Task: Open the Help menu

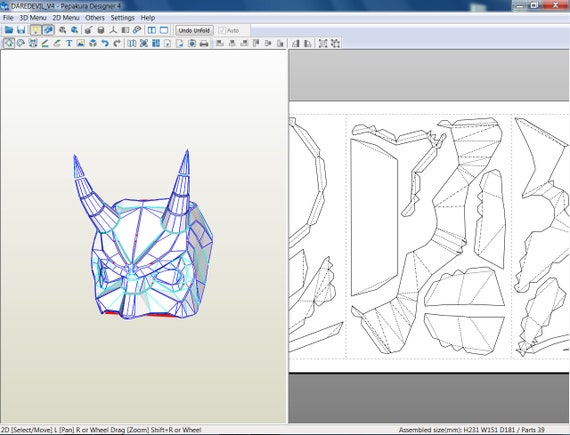Action: click(148, 17)
